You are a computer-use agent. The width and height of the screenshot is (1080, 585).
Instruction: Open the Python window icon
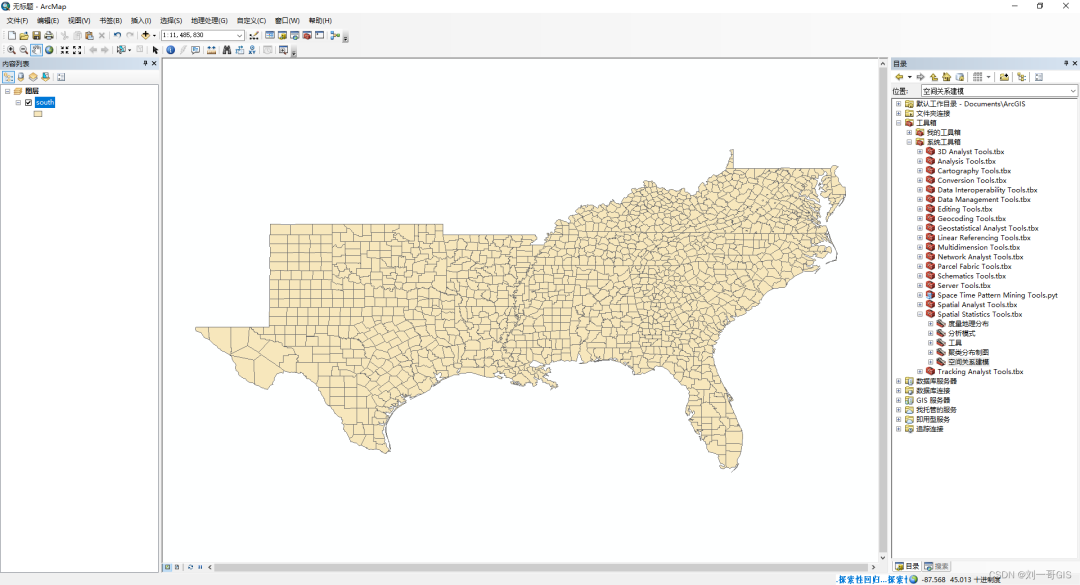click(x=320, y=35)
